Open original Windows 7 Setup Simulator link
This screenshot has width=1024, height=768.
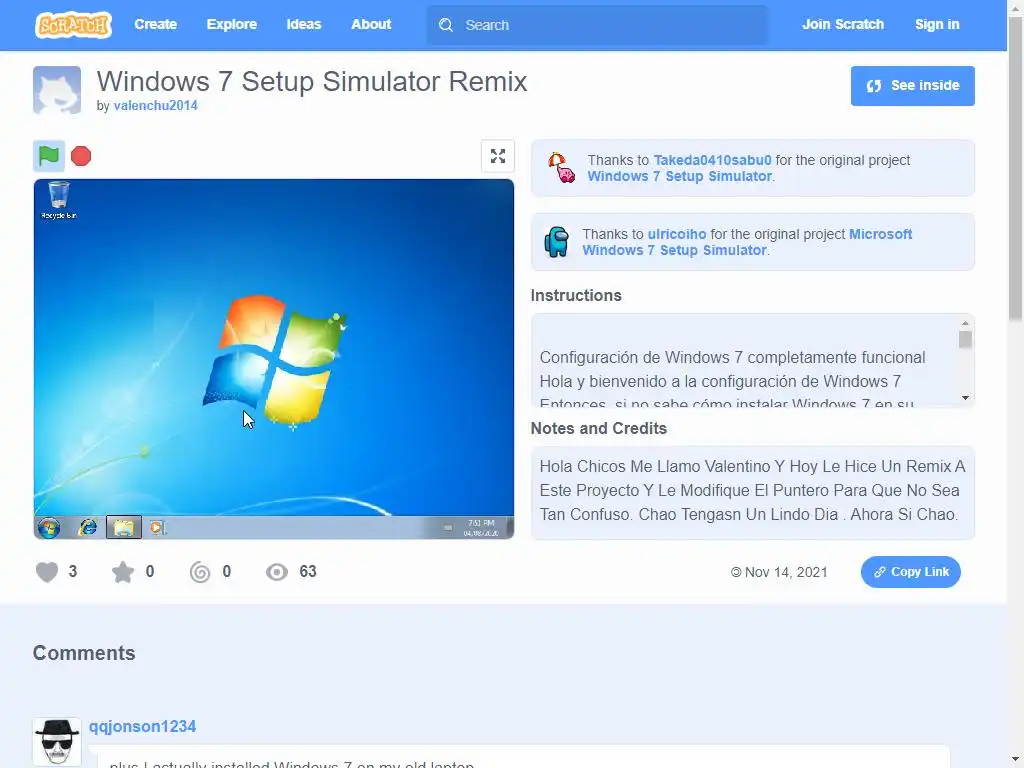[x=679, y=176]
